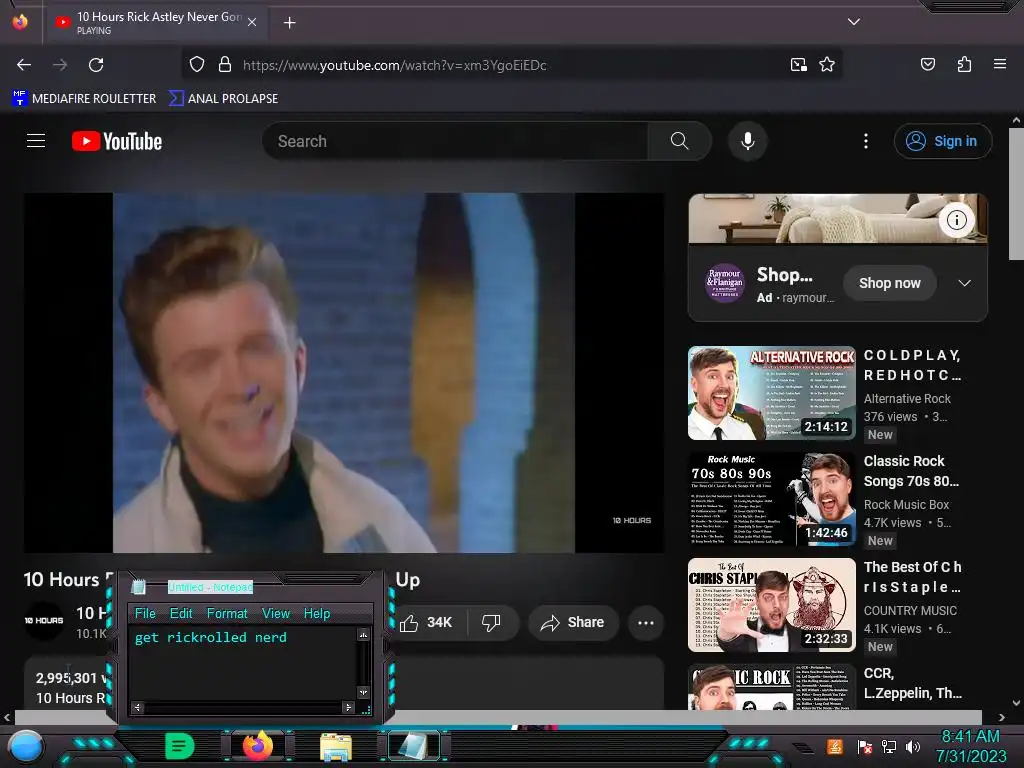Submit search with magnifying glass button
The height and width of the screenshot is (768, 1024).
679,141
